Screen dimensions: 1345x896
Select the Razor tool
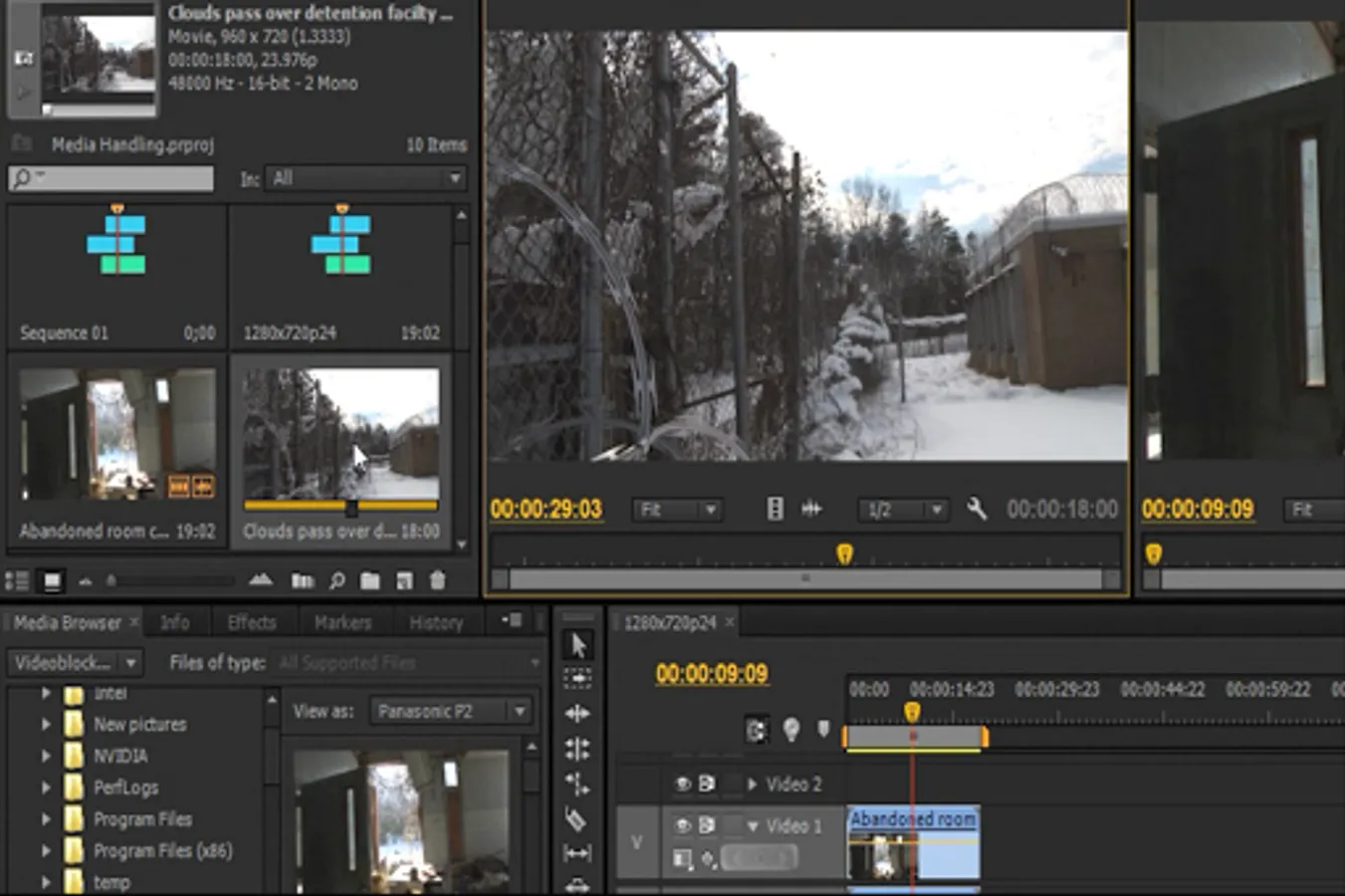tap(575, 819)
